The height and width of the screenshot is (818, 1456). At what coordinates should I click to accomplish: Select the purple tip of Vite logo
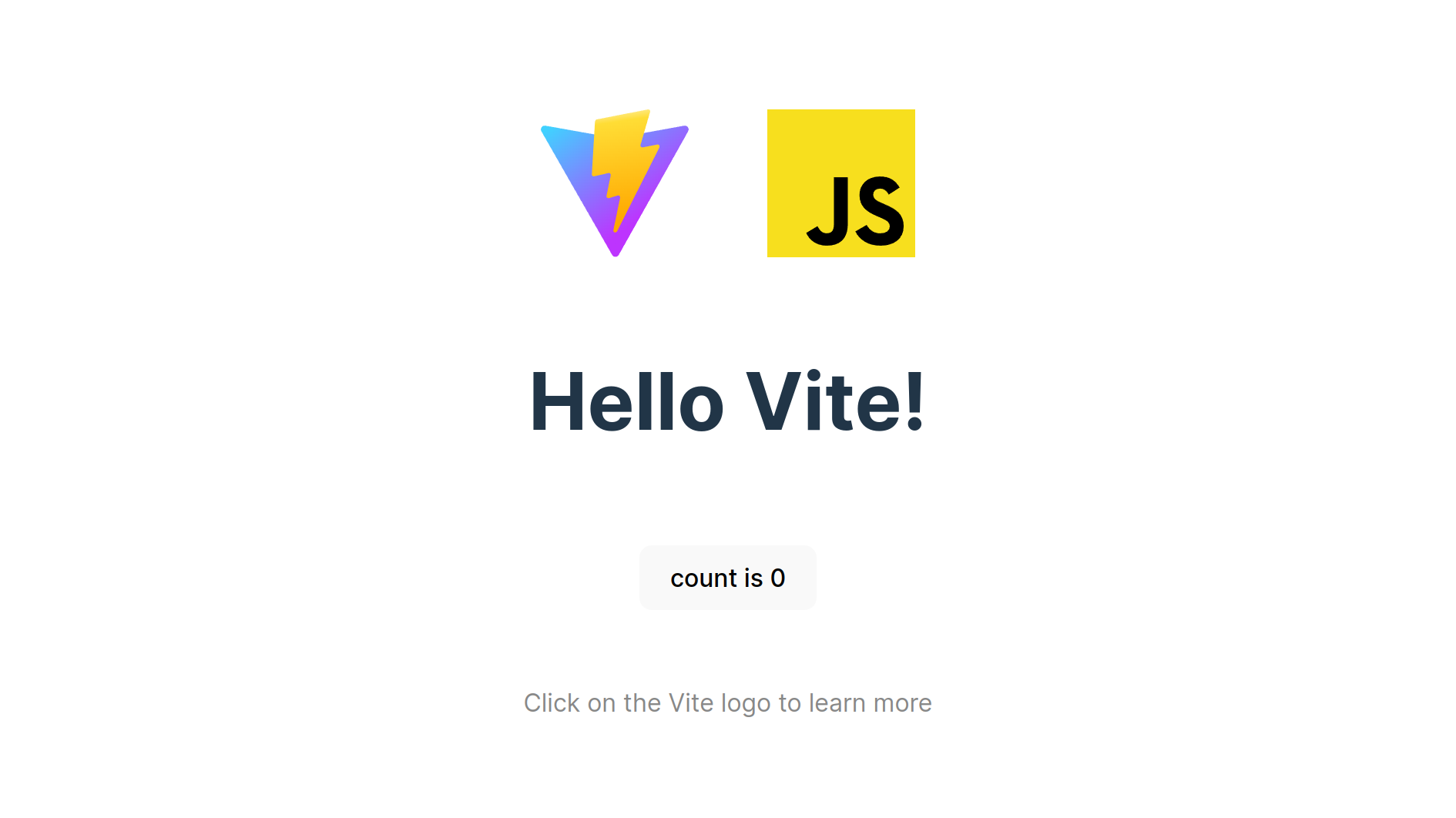point(615,245)
